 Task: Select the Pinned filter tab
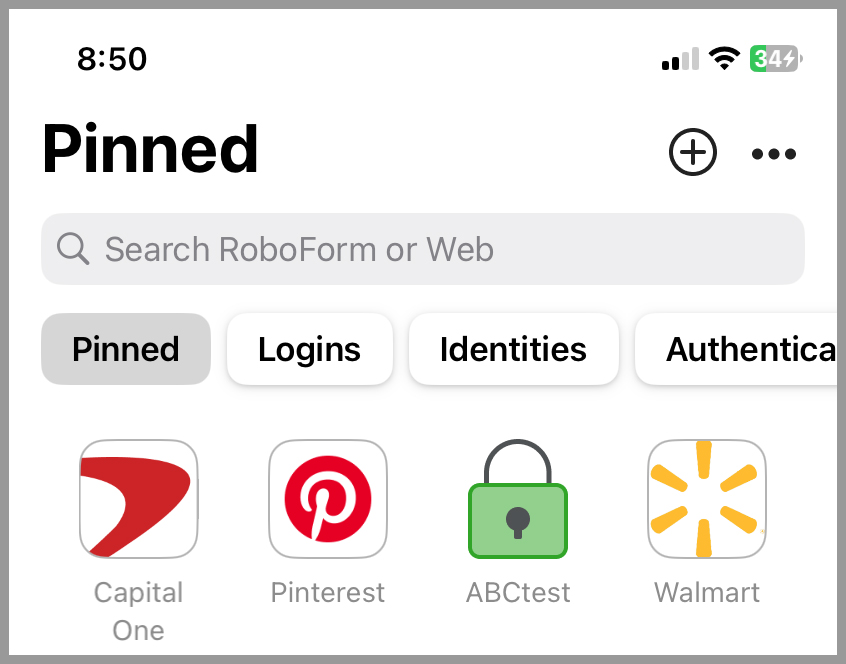pos(126,349)
